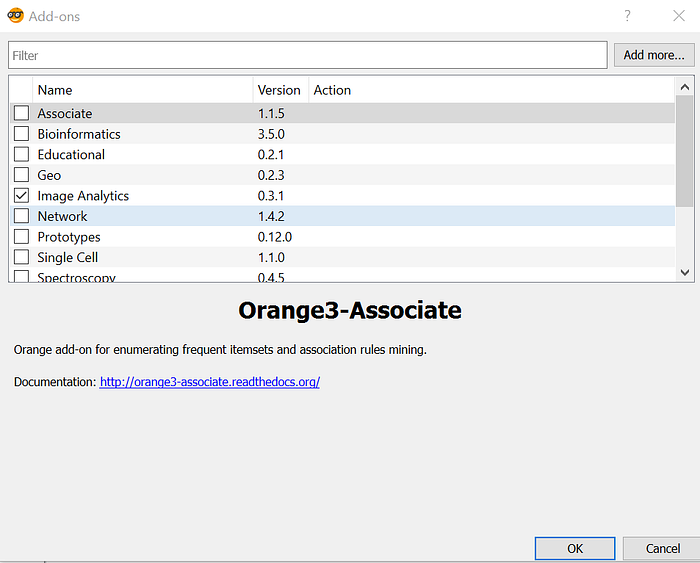Select the Image Analytics row name
Image resolution: width=700 pixels, height=563 pixels.
(83, 196)
